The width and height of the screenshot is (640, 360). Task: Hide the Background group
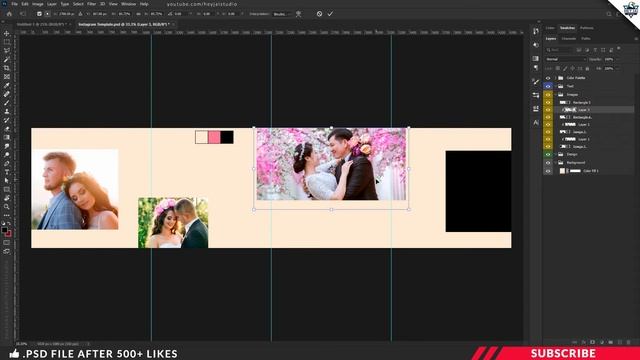[x=548, y=162]
